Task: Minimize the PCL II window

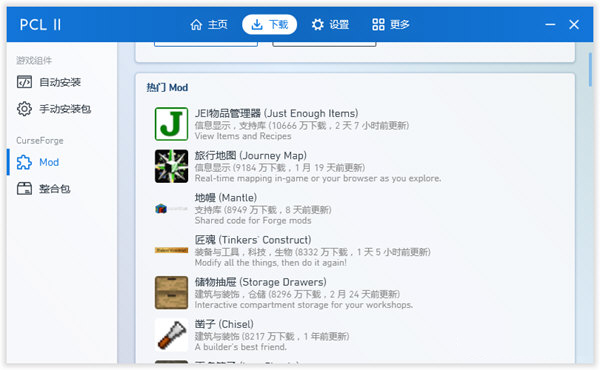Action: tap(550, 24)
